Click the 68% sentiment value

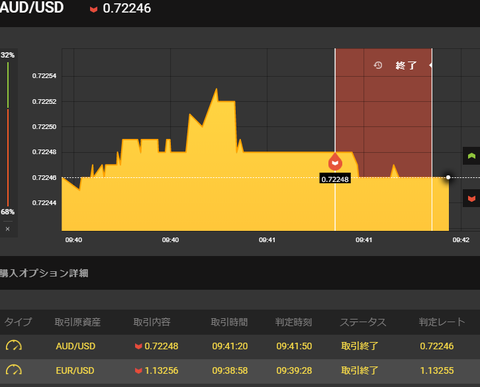click(x=7, y=212)
